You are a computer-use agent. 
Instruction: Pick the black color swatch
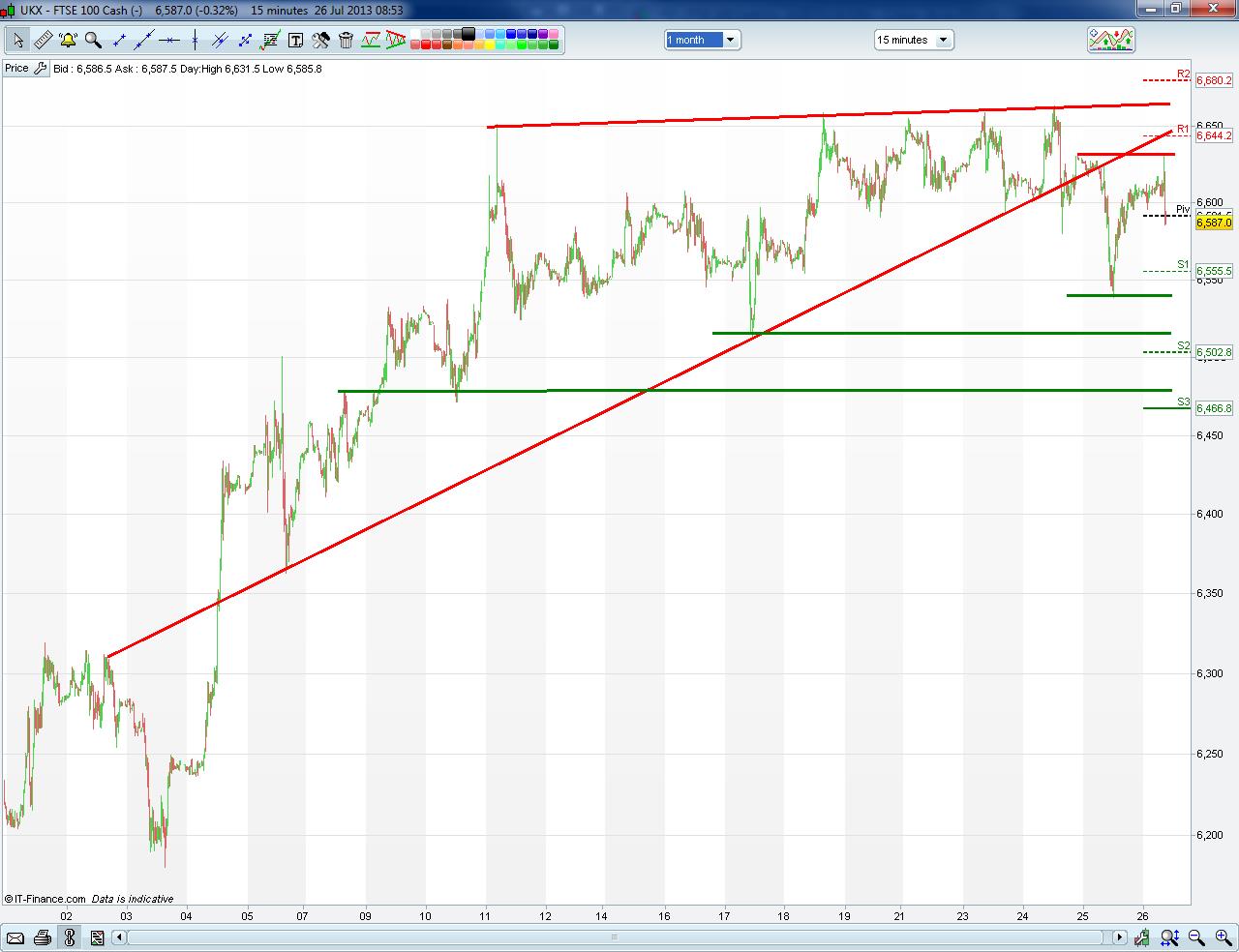pos(469,34)
